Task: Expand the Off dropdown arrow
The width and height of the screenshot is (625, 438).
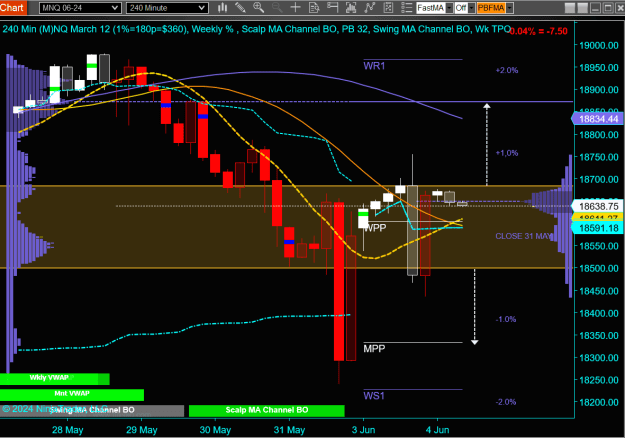Action: tap(472, 8)
